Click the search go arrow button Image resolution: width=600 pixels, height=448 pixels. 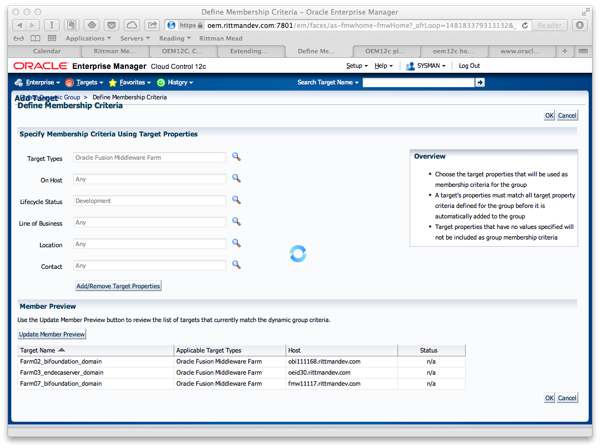click(x=480, y=82)
